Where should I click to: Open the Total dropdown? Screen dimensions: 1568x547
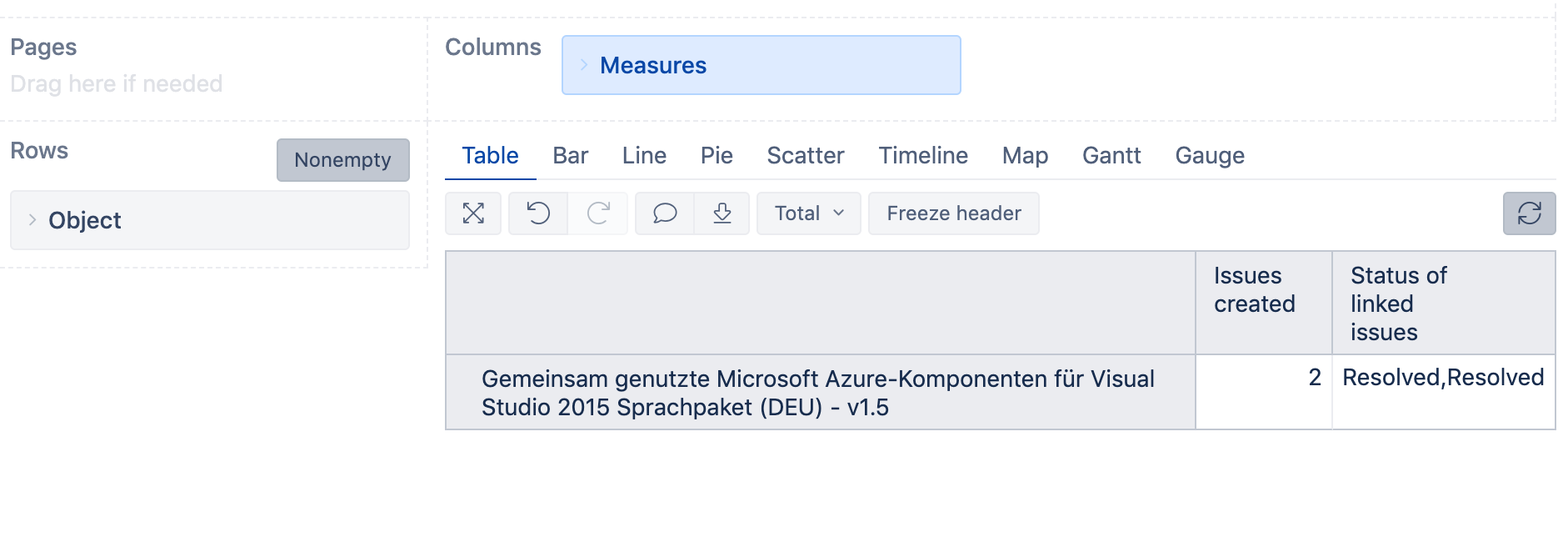(x=808, y=213)
